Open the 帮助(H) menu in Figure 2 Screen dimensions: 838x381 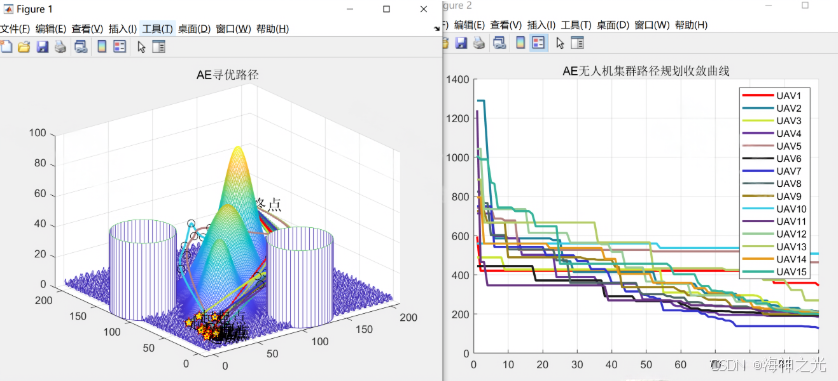(x=691, y=25)
